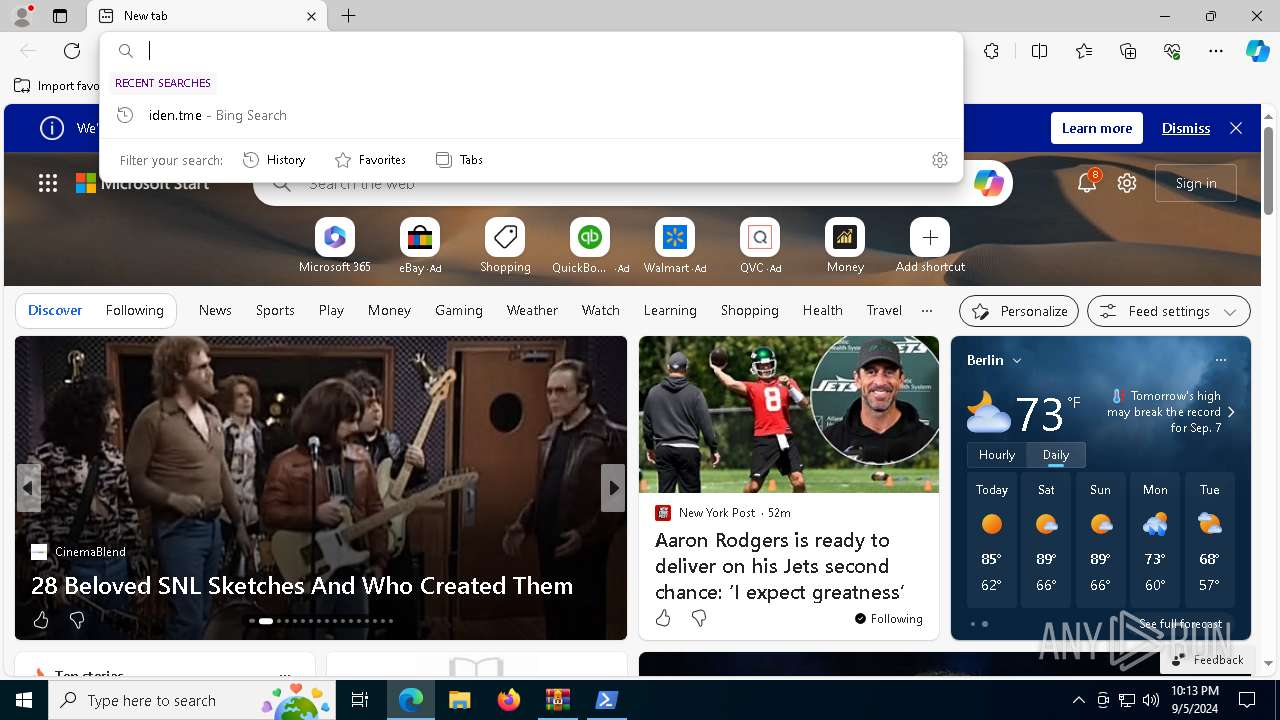
Task: Show more feed categories ellipsis
Action: point(926,311)
